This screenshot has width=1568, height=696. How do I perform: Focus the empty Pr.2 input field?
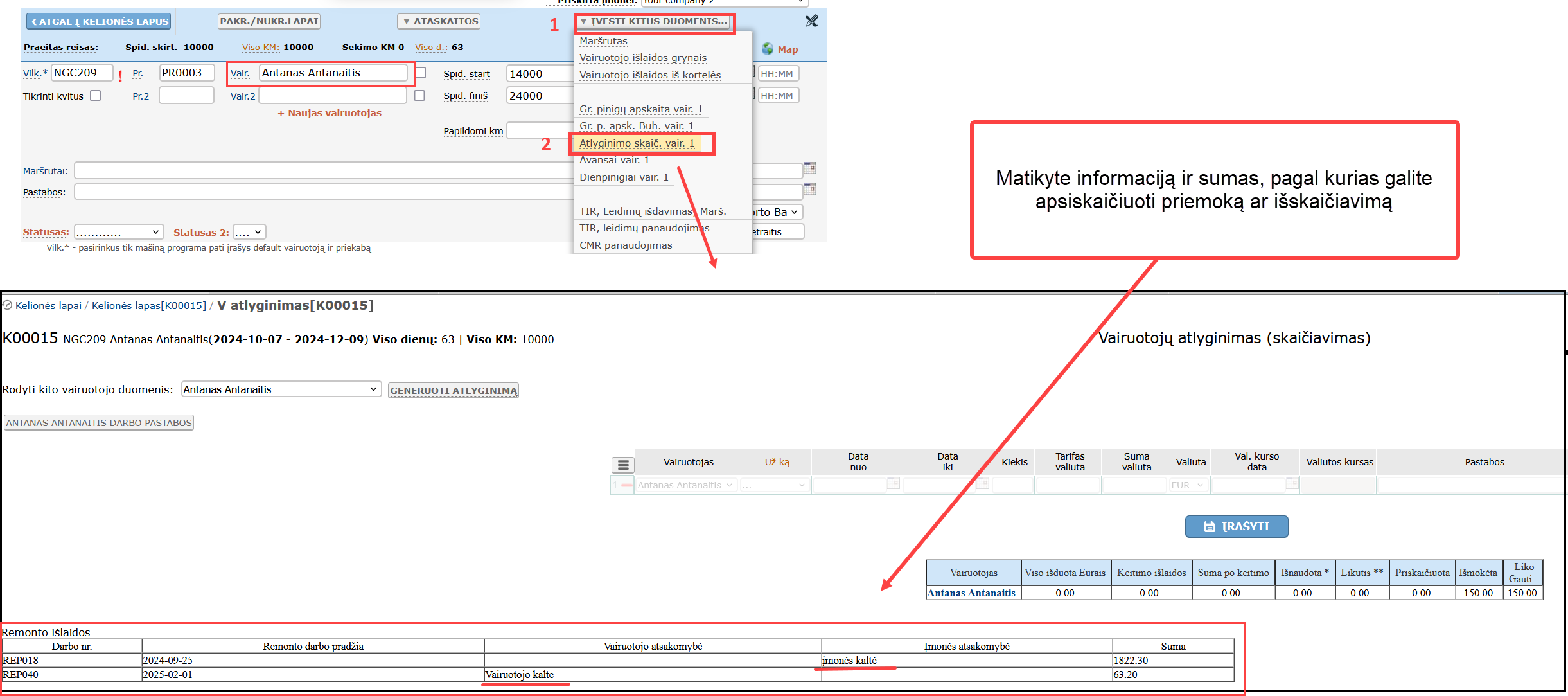click(186, 96)
